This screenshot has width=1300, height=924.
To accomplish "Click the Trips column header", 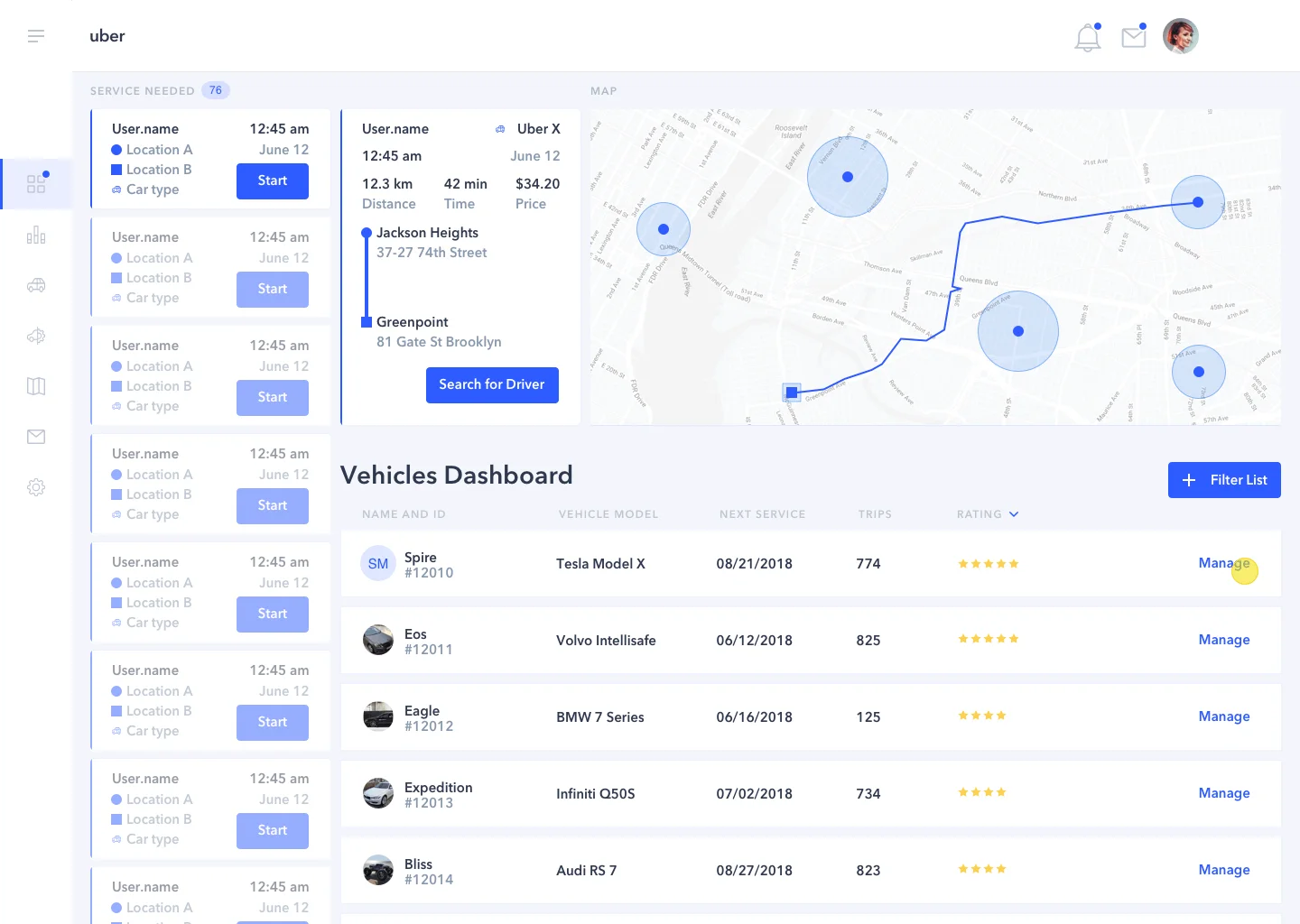I will 875,514.
